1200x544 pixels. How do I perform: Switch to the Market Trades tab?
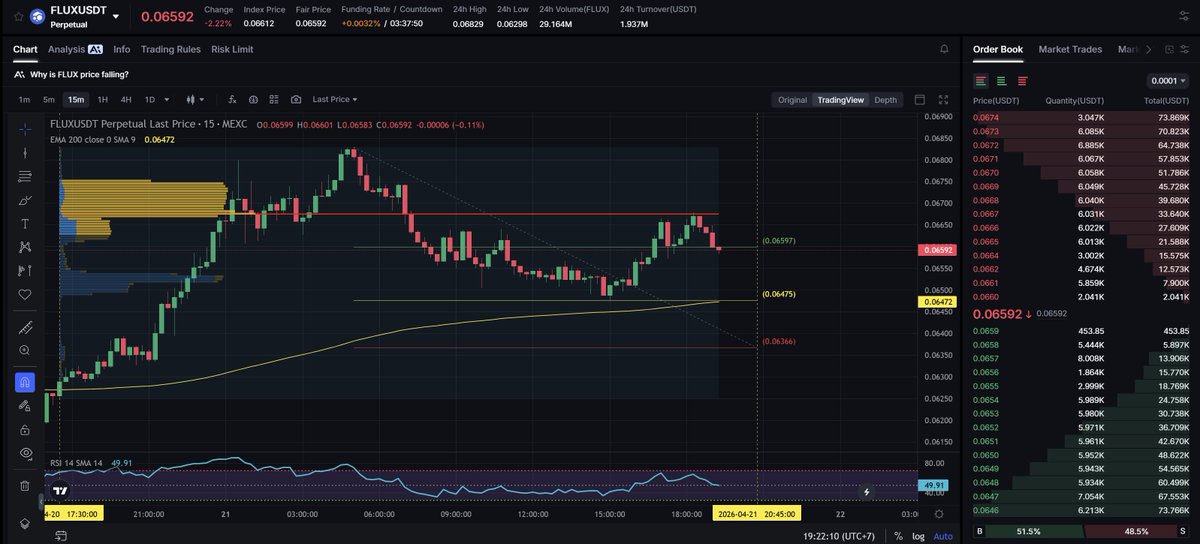point(1070,49)
